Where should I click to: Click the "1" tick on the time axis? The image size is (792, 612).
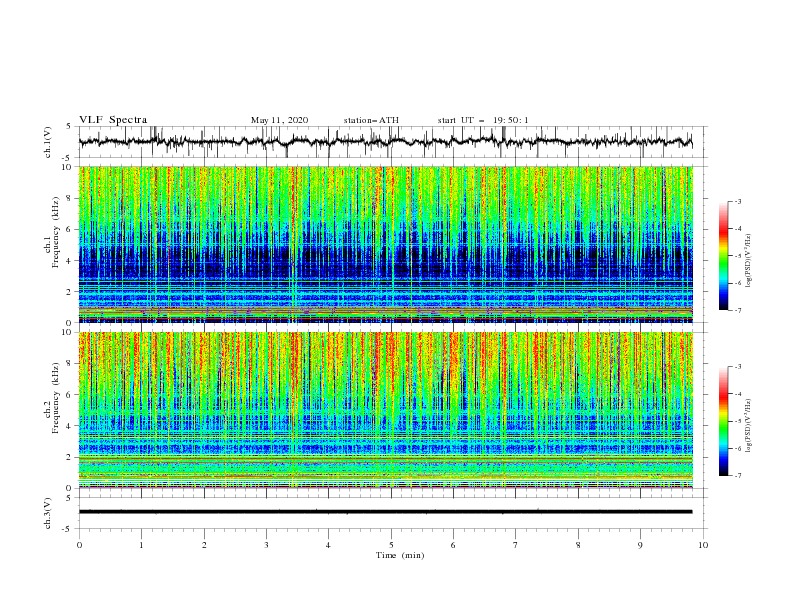[x=141, y=545]
